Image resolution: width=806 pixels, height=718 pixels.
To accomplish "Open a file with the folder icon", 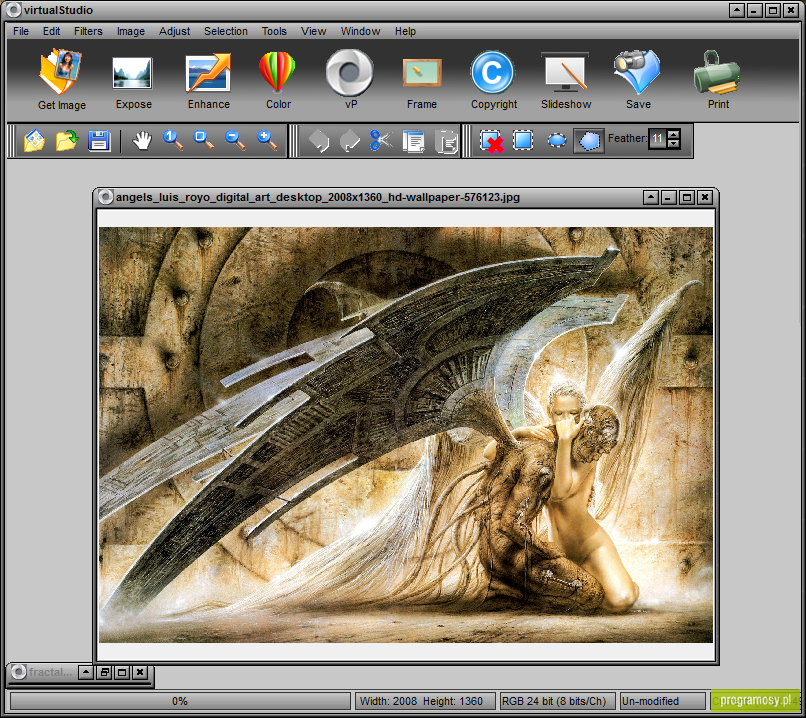I will (x=66, y=140).
